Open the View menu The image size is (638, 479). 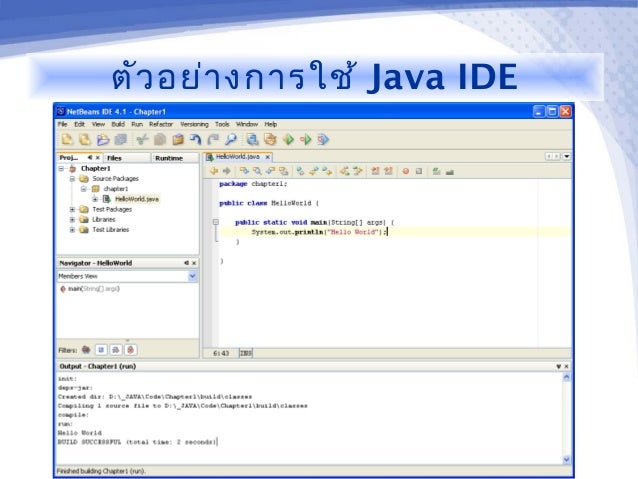pos(98,124)
